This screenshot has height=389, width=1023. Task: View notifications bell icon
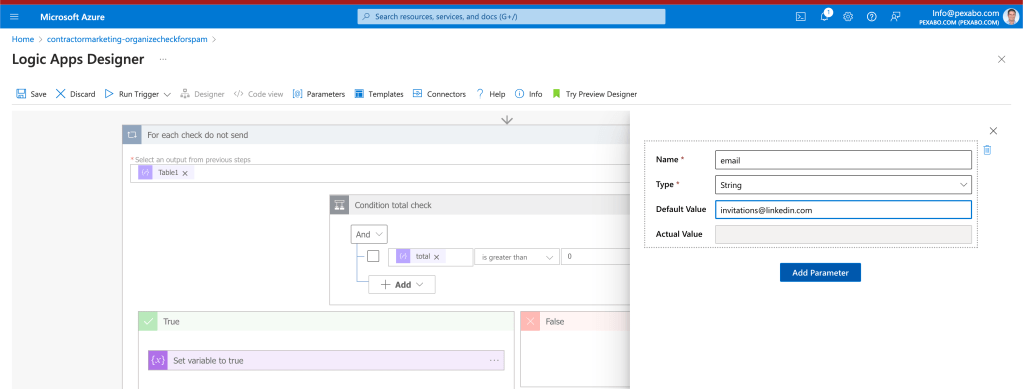[824, 17]
